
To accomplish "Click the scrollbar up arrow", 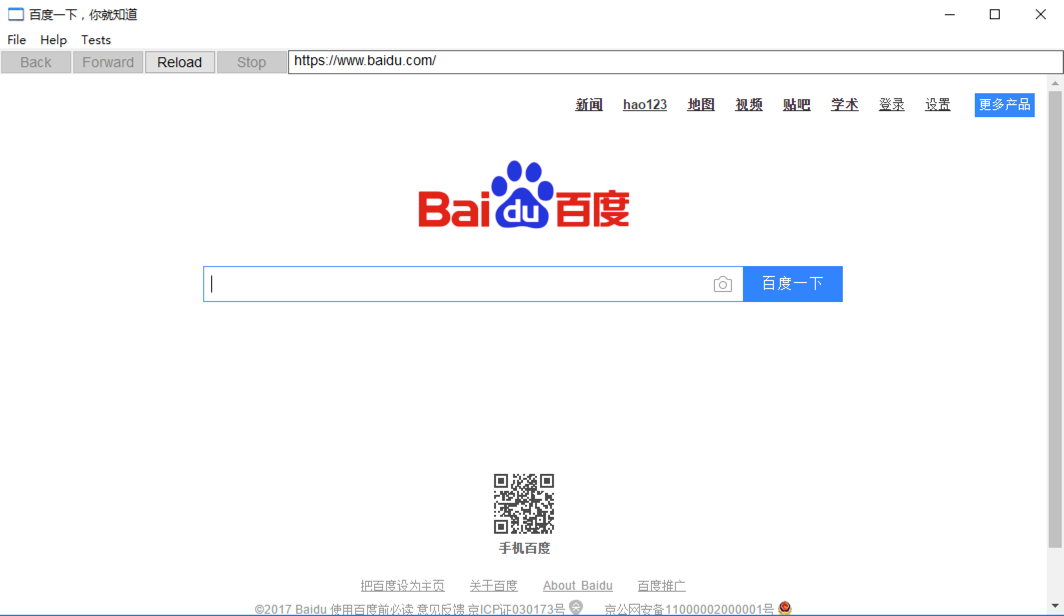I will [1054, 83].
